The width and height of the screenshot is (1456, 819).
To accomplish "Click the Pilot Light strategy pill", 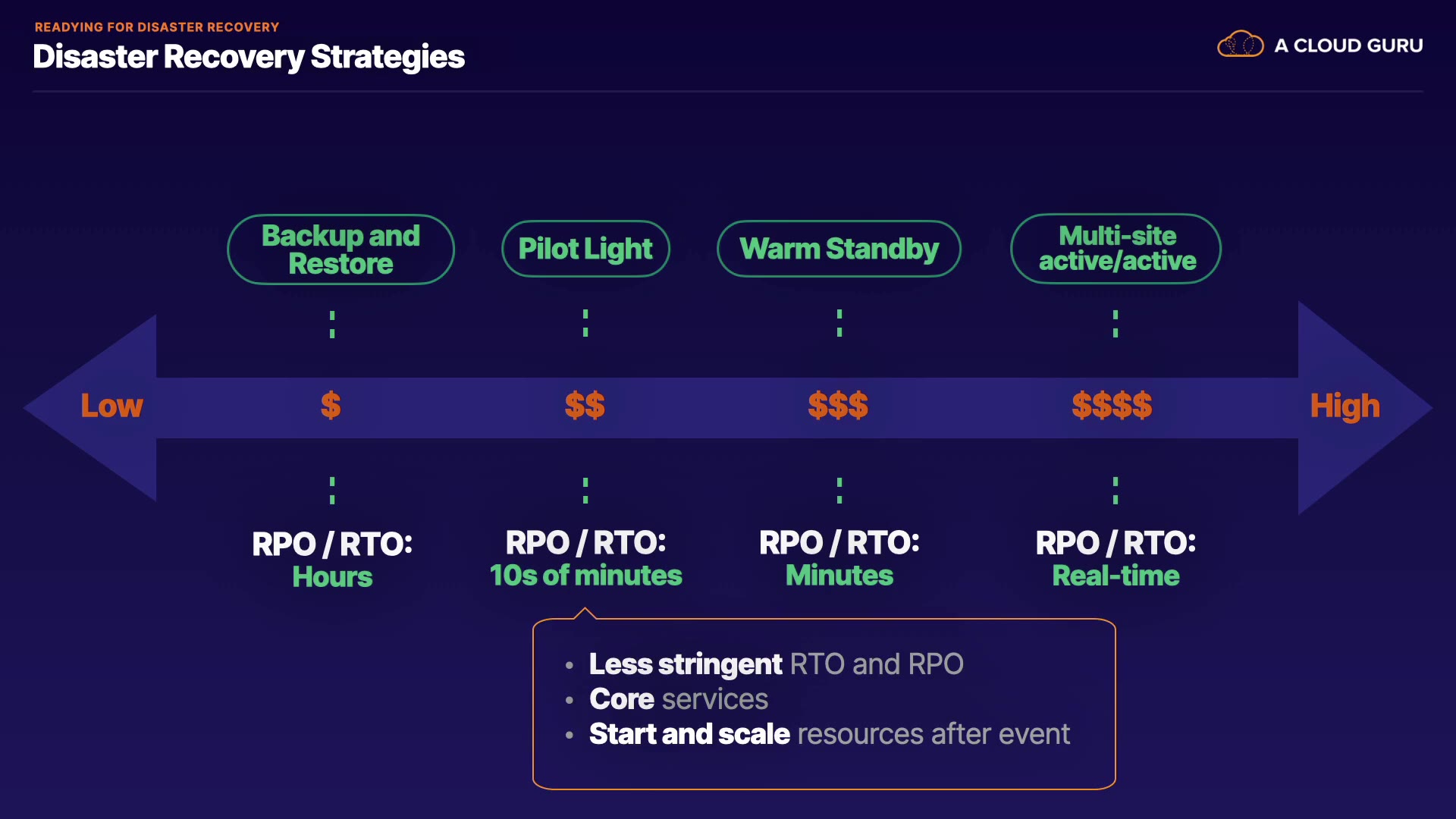I will tap(585, 249).
